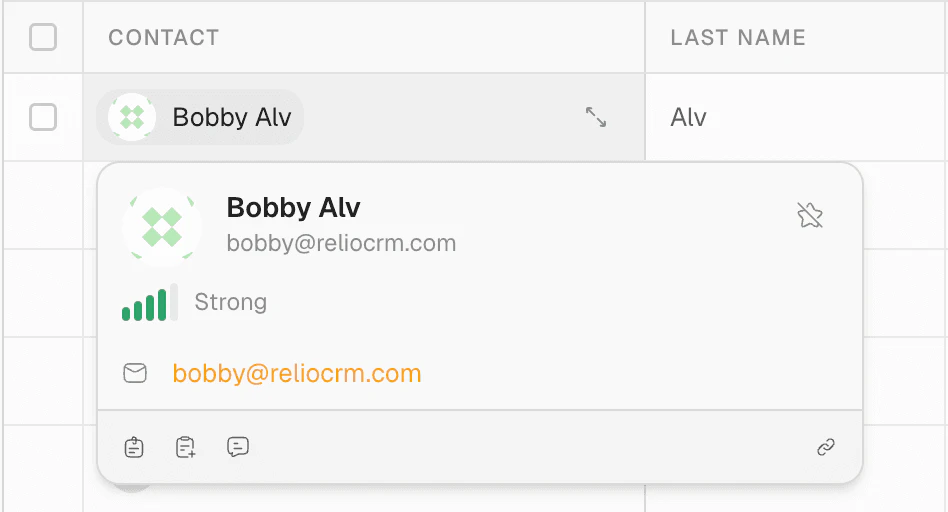The width and height of the screenshot is (948, 512).
Task: Click the 'Strong' connection strength label
Action: [231, 302]
